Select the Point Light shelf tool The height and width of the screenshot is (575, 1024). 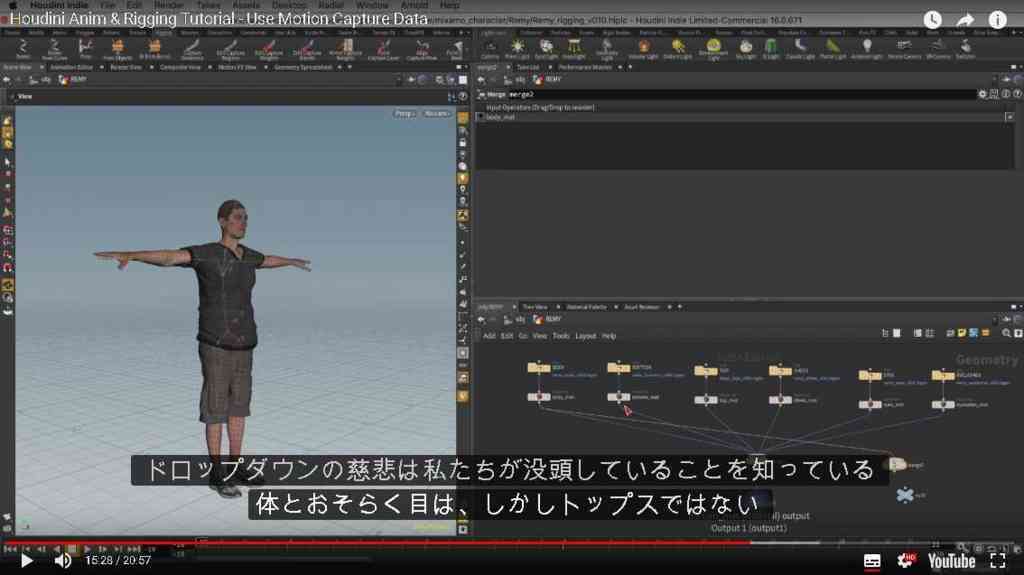tap(517, 48)
